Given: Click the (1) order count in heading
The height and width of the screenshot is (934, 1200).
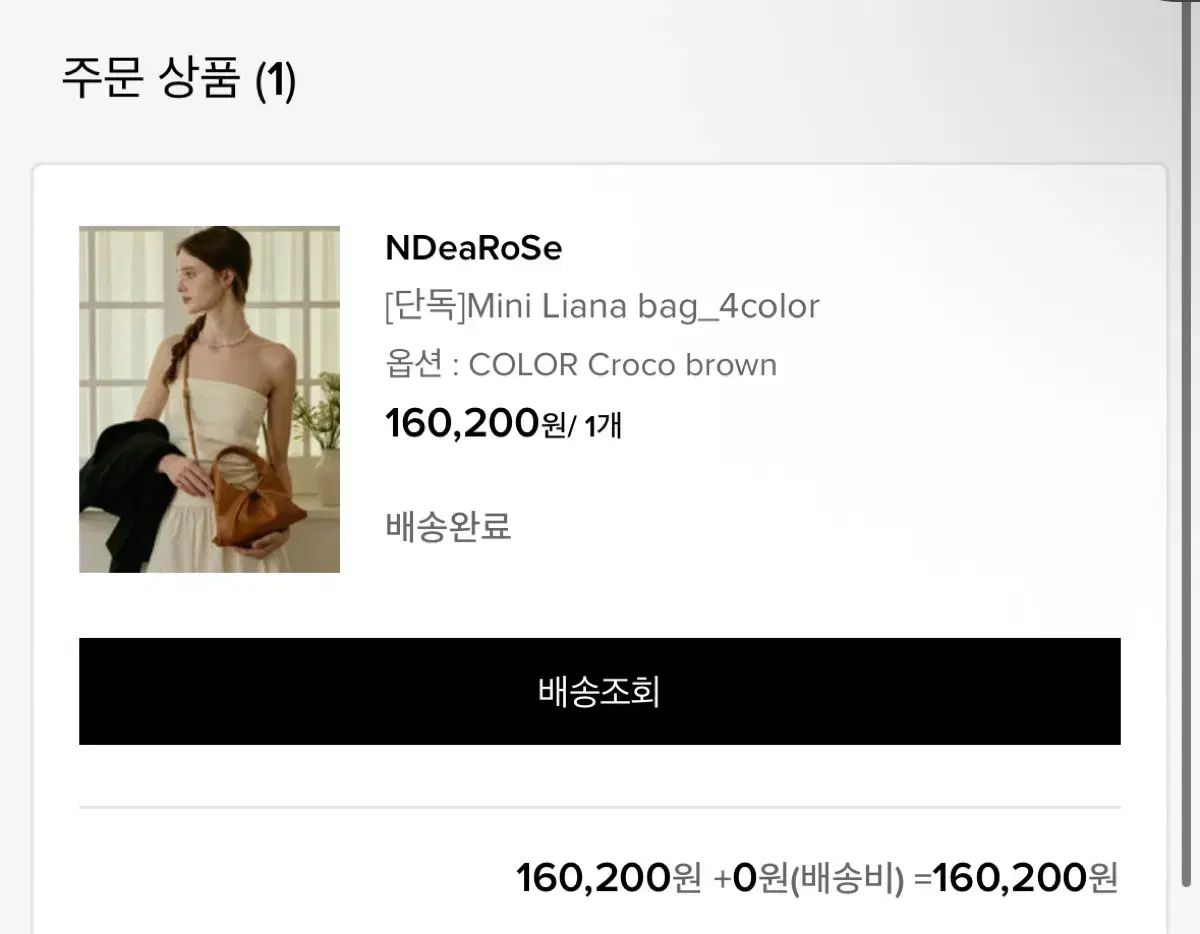Looking at the screenshot, I should 275,80.
